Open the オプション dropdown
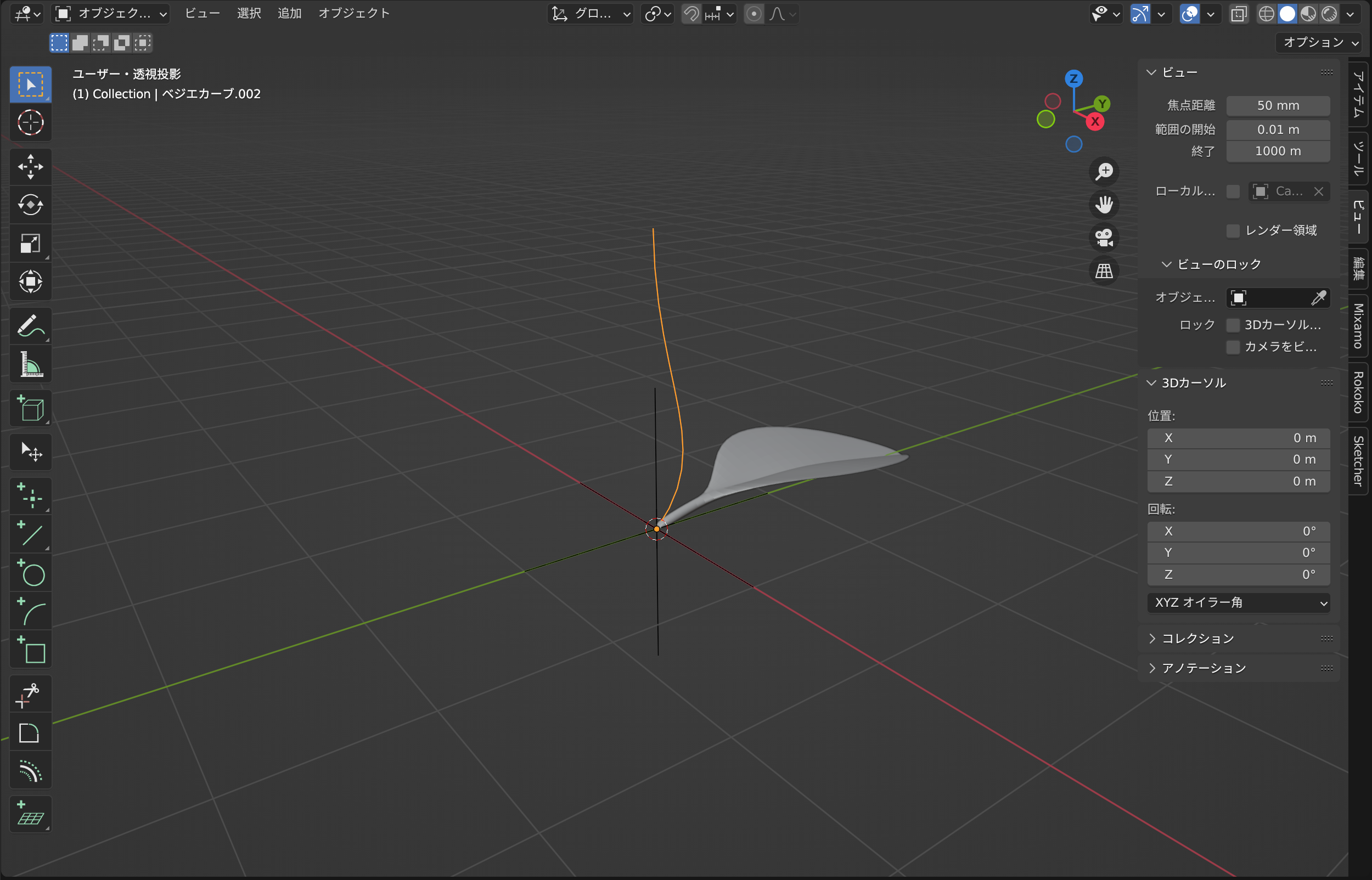Viewport: 1372px width, 880px height. (1320, 42)
